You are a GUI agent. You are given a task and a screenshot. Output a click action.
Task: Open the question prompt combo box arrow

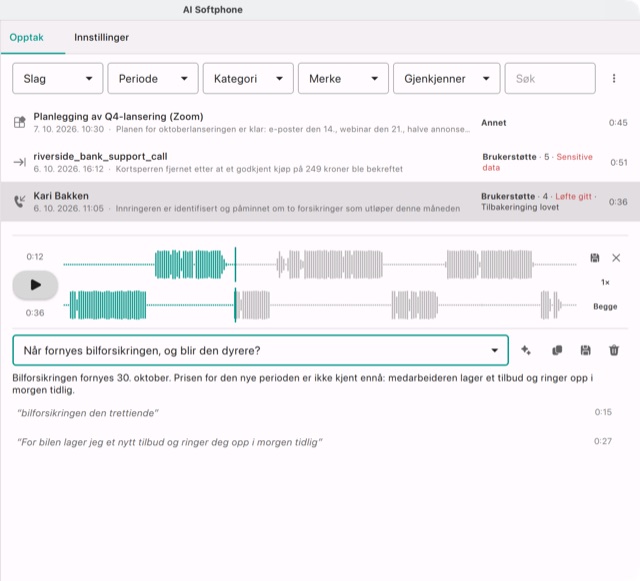click(x=494, y=350)
